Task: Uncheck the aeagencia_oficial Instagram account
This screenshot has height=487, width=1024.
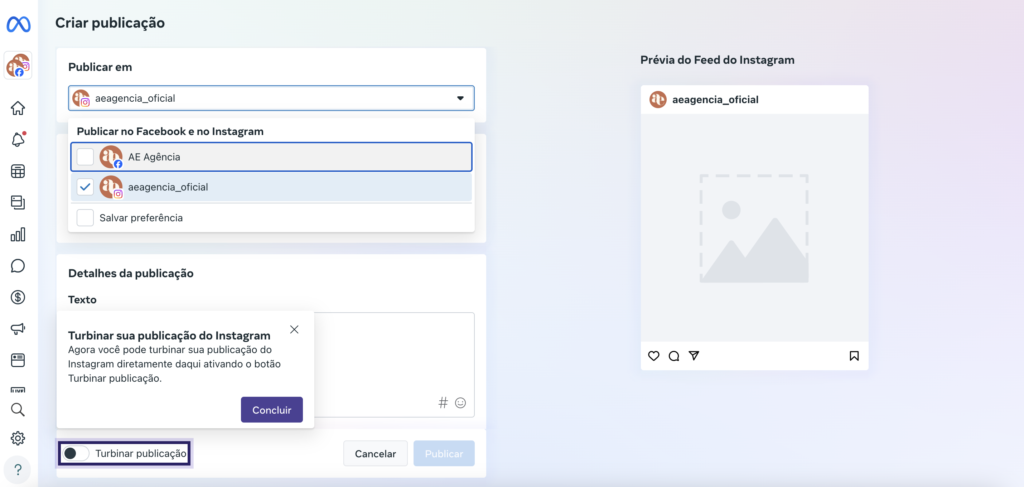Action: click(x=86, y=187)
